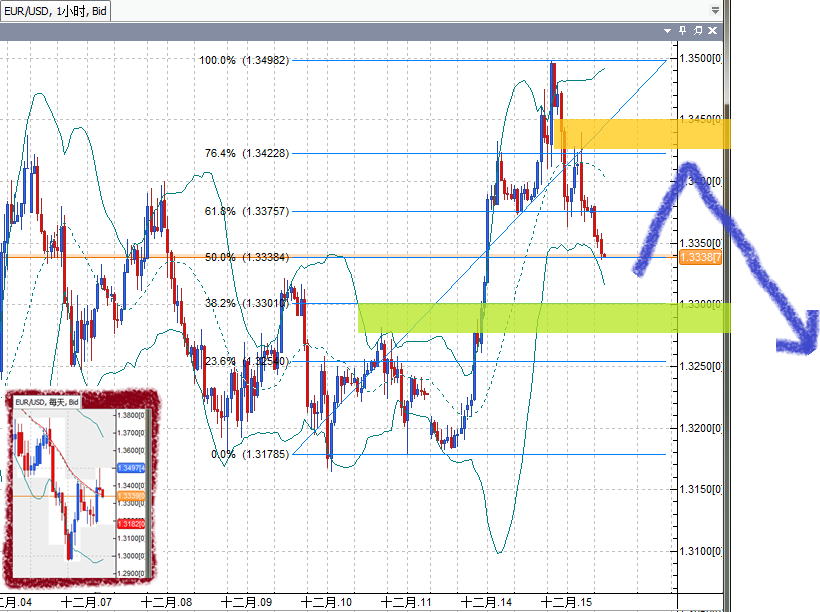Click the 38.2% (1.33010) Fibonacci label
The image size is (820, 612).
246,303
